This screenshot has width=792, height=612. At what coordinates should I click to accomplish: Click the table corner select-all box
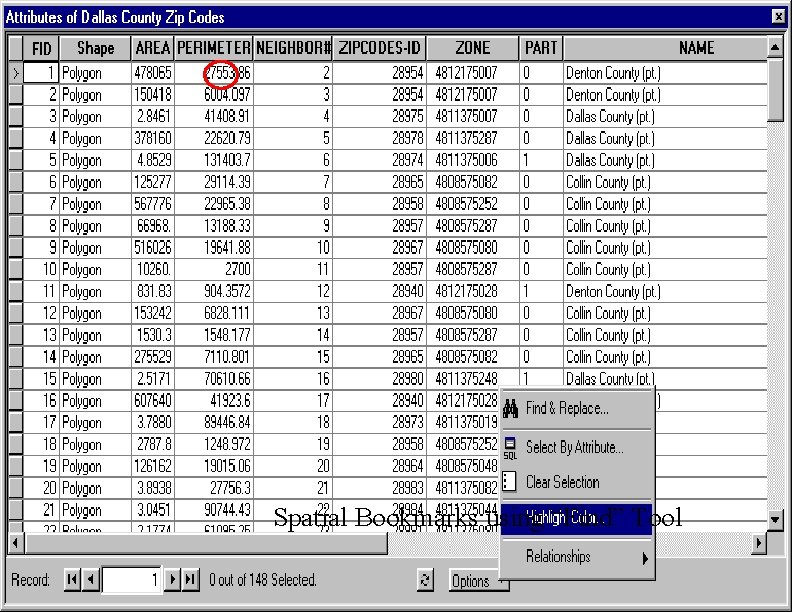click(x=16, y=48)
